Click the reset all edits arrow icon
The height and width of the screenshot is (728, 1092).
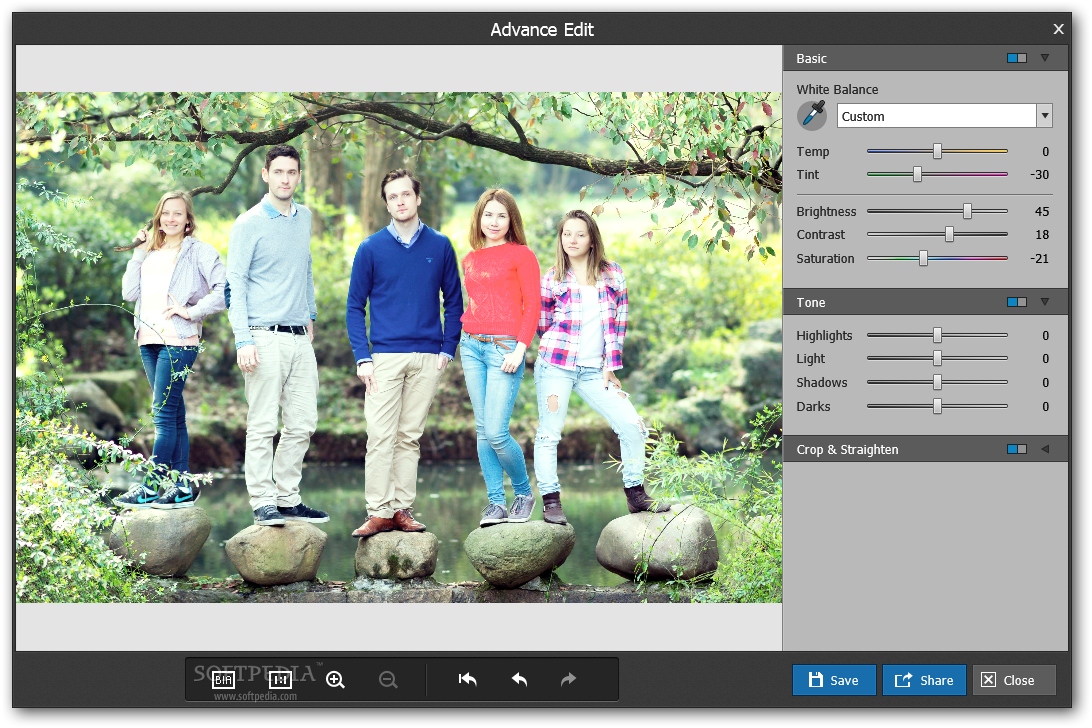[467, 680]
